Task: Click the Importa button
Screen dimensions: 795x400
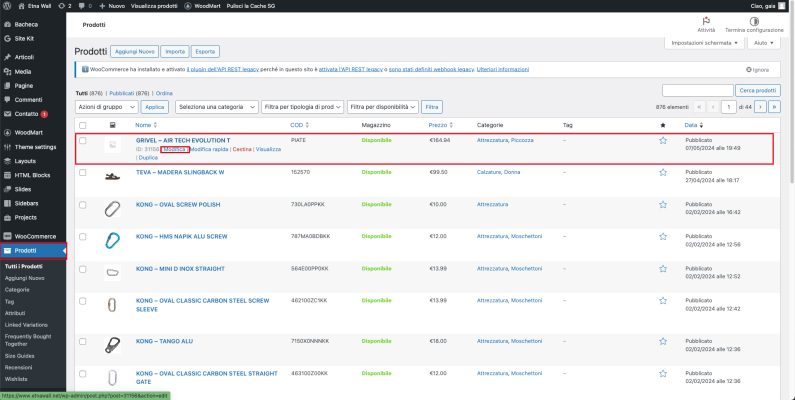Action: click(175, 52)
